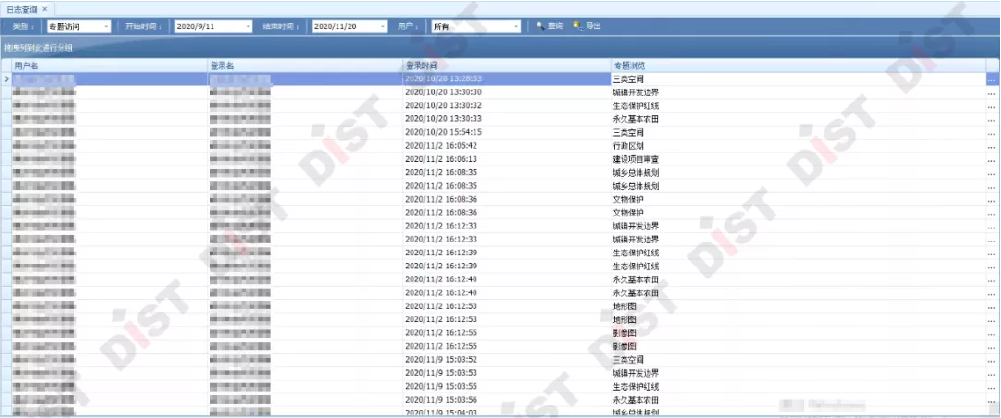Click ellipsis button for 建设项目审查 row

click(991, 159)
